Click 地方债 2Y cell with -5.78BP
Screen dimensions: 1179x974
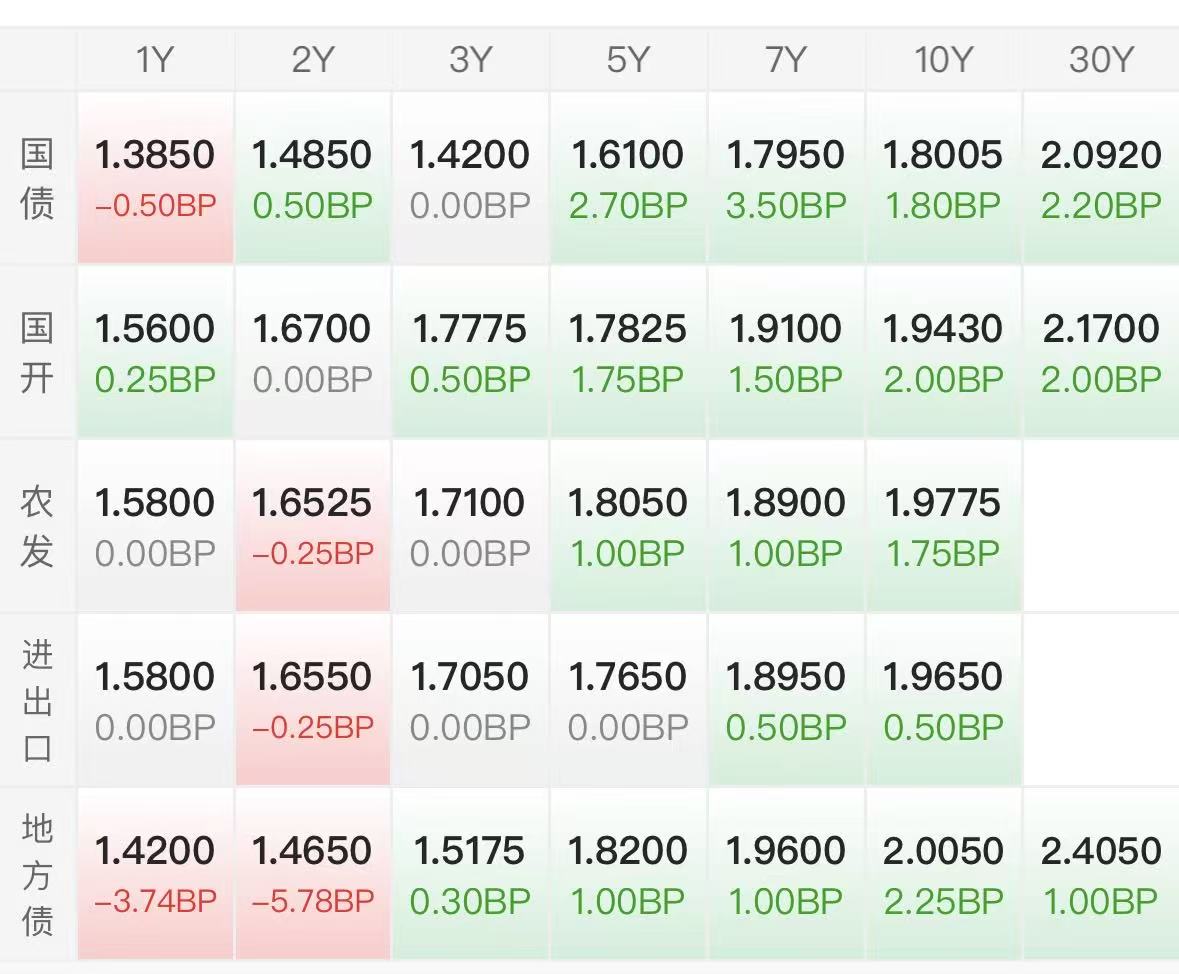point(313,874)
